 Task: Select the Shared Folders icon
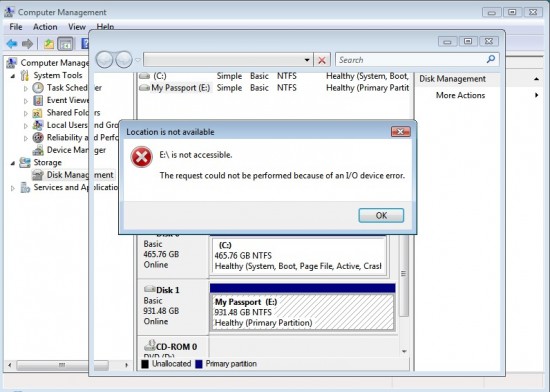(37, 113)
